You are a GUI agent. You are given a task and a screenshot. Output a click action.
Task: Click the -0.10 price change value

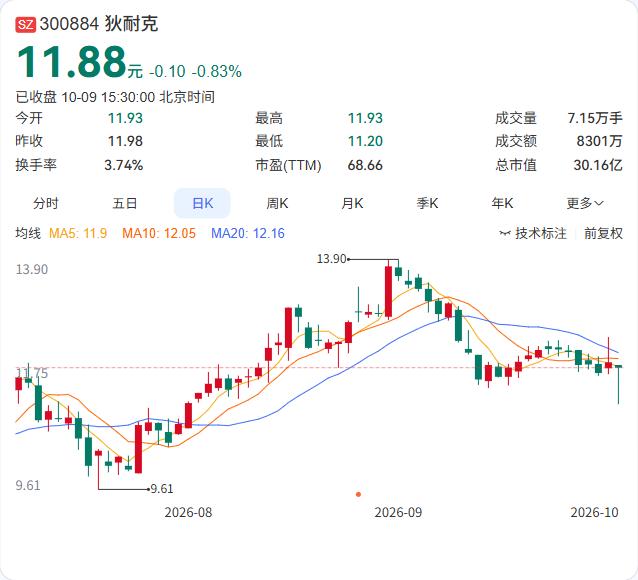click(167, 72)
